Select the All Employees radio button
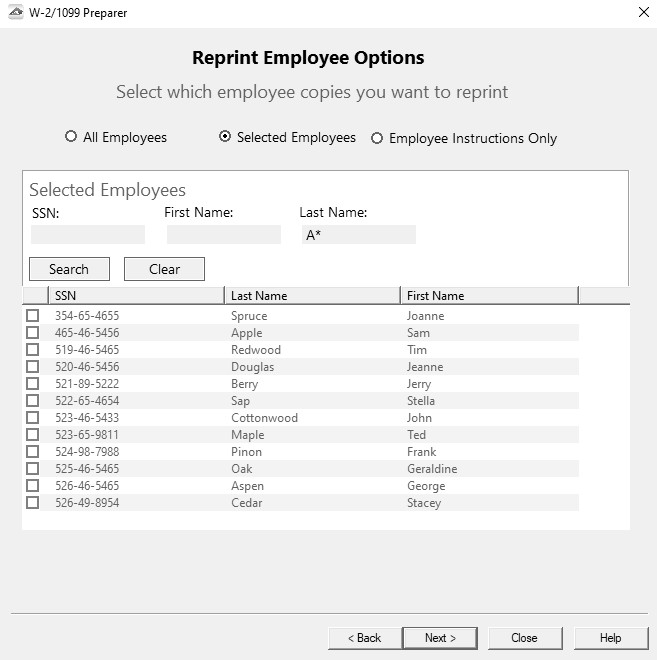The height and width of the screenshot is (660, 657). tap(71, 137)
